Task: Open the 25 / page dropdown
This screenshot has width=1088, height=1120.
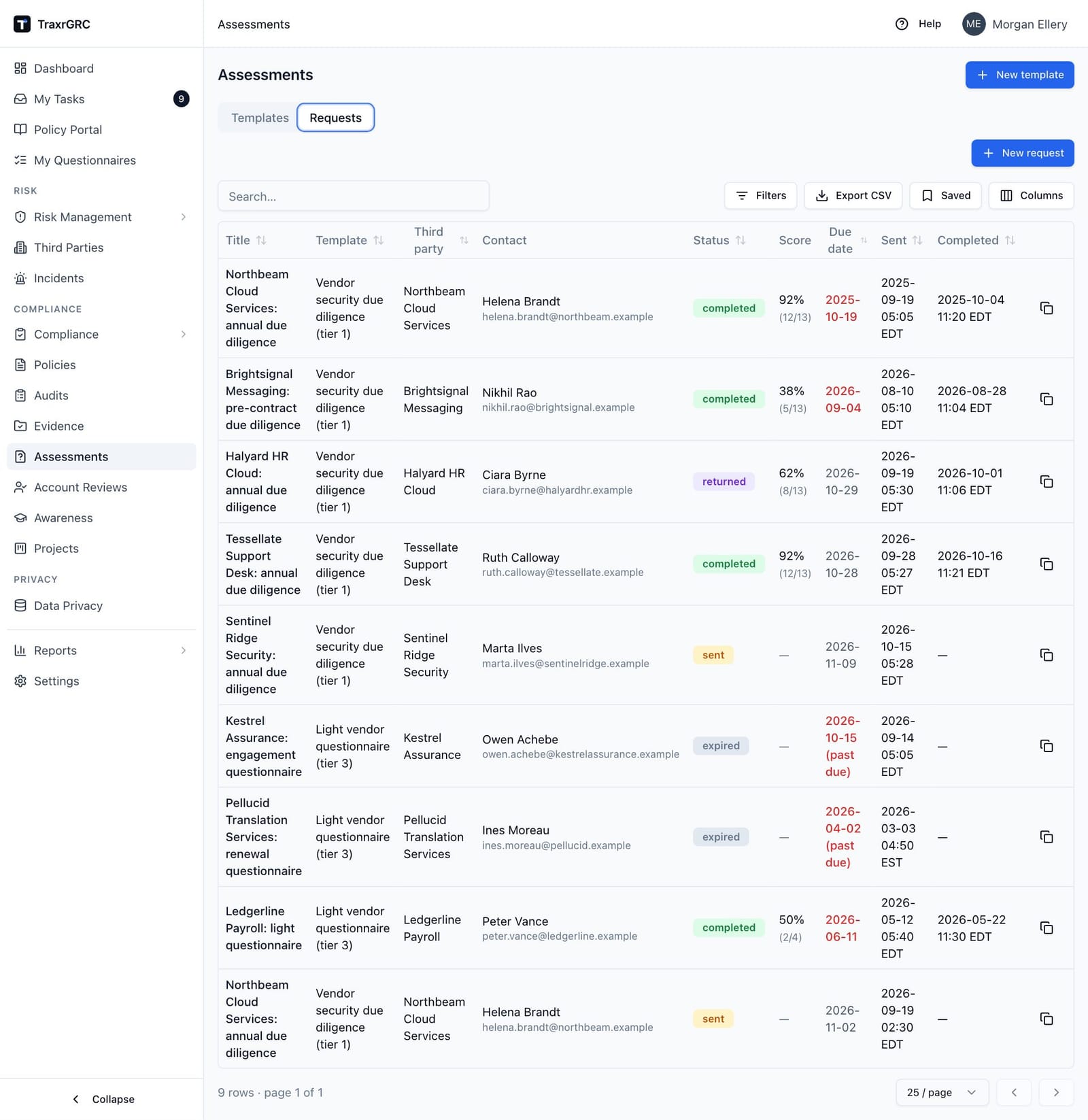Action: coord(942,1092)
